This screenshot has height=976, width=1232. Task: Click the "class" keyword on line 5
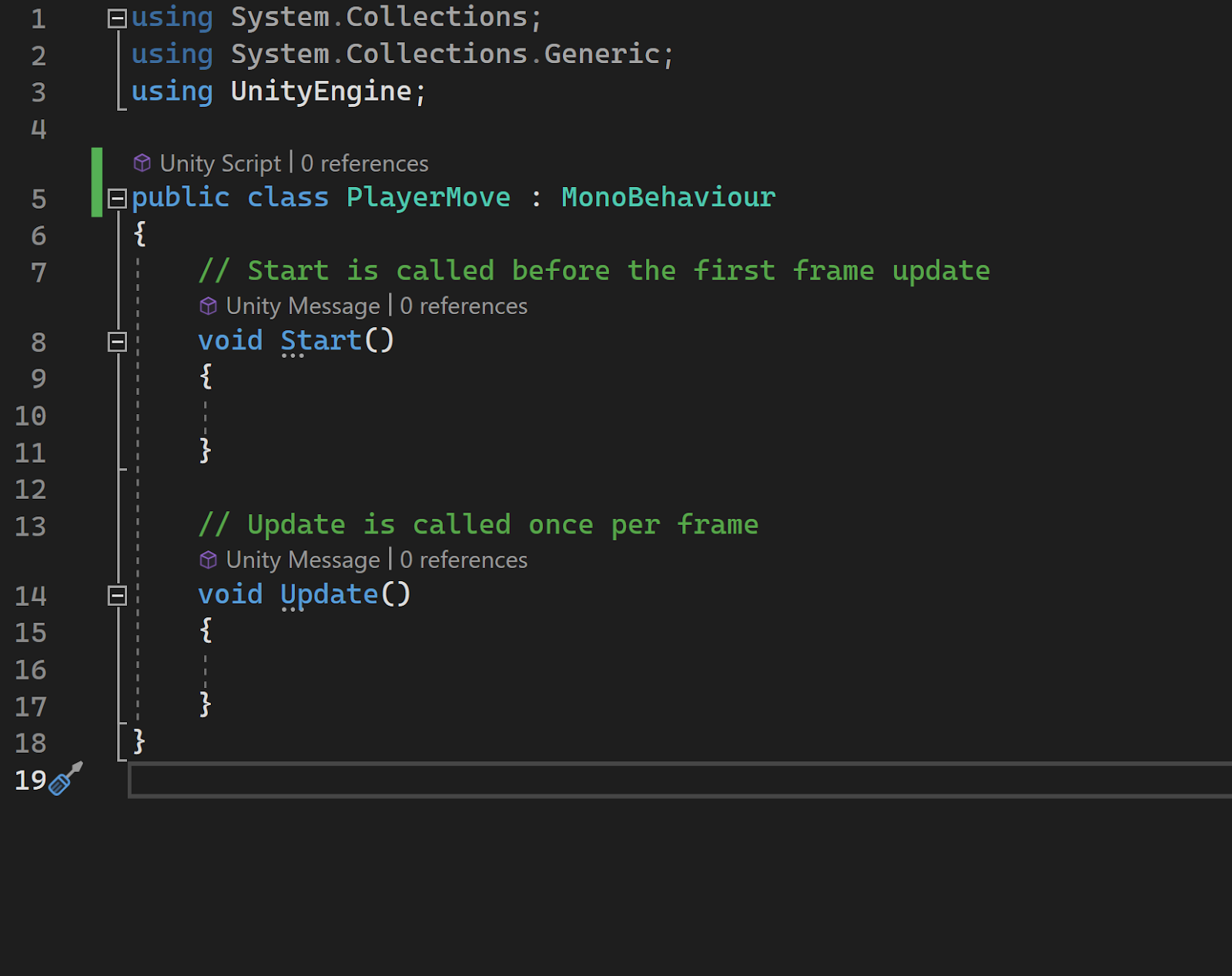pyautogui.click(x=288, y=197)
